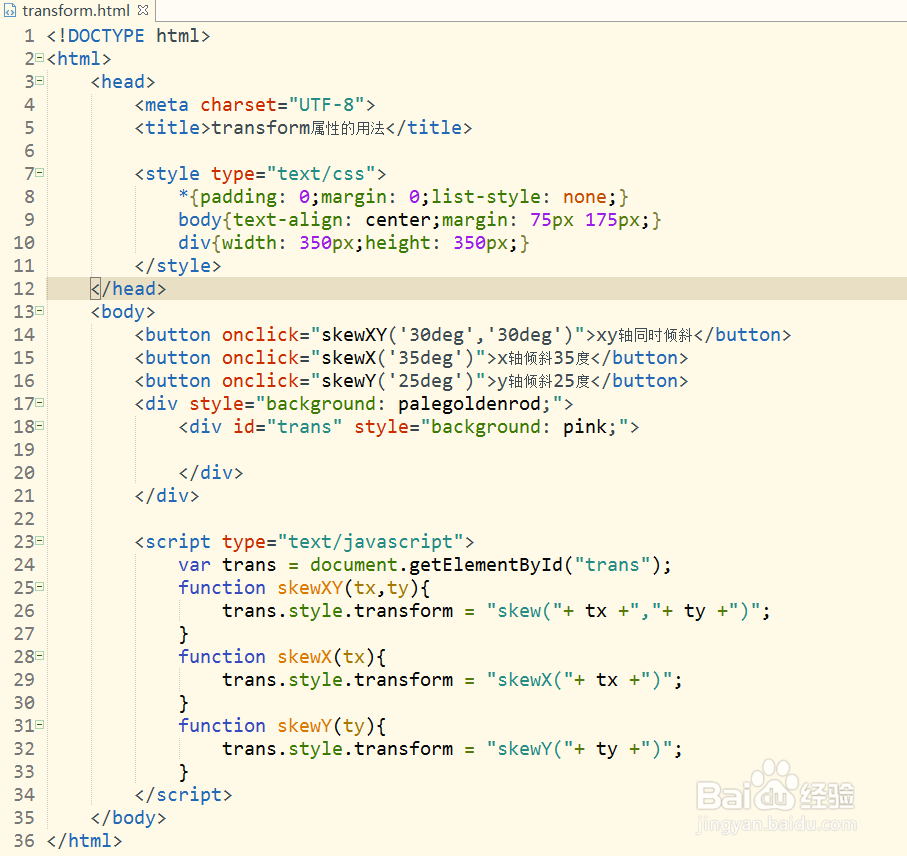Viewport: 907px width, 856px height.
Task: Click the skewY function name on line 31
Action: pos(304,725)
